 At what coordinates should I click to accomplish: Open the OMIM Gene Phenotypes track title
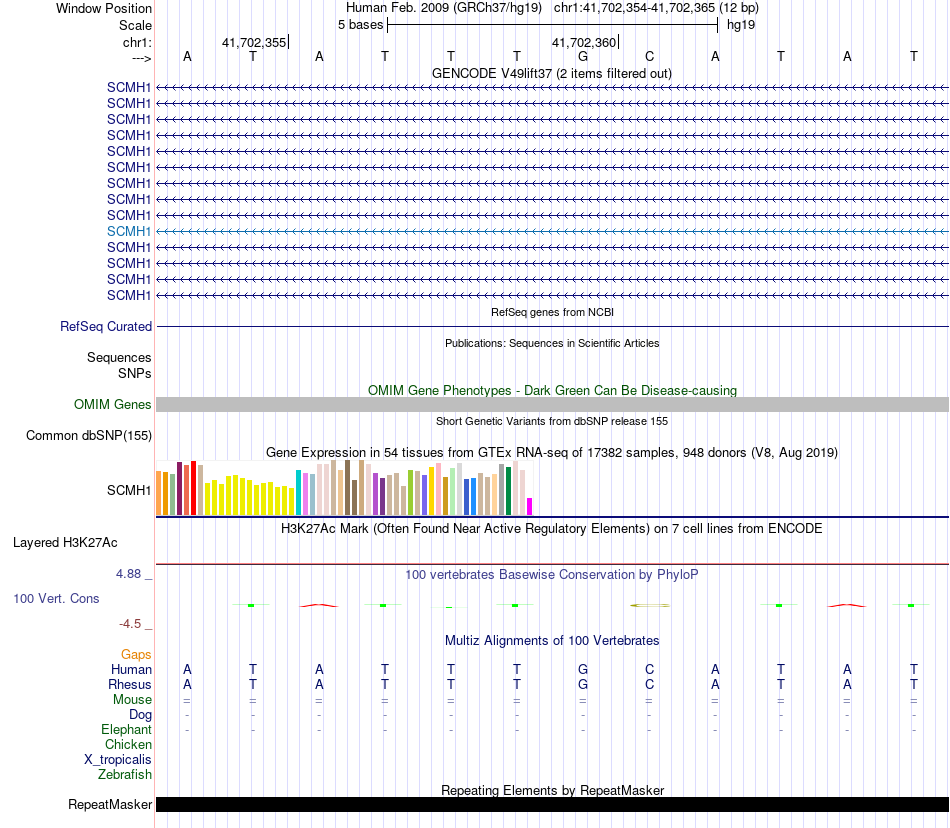(x=552, y=390)
